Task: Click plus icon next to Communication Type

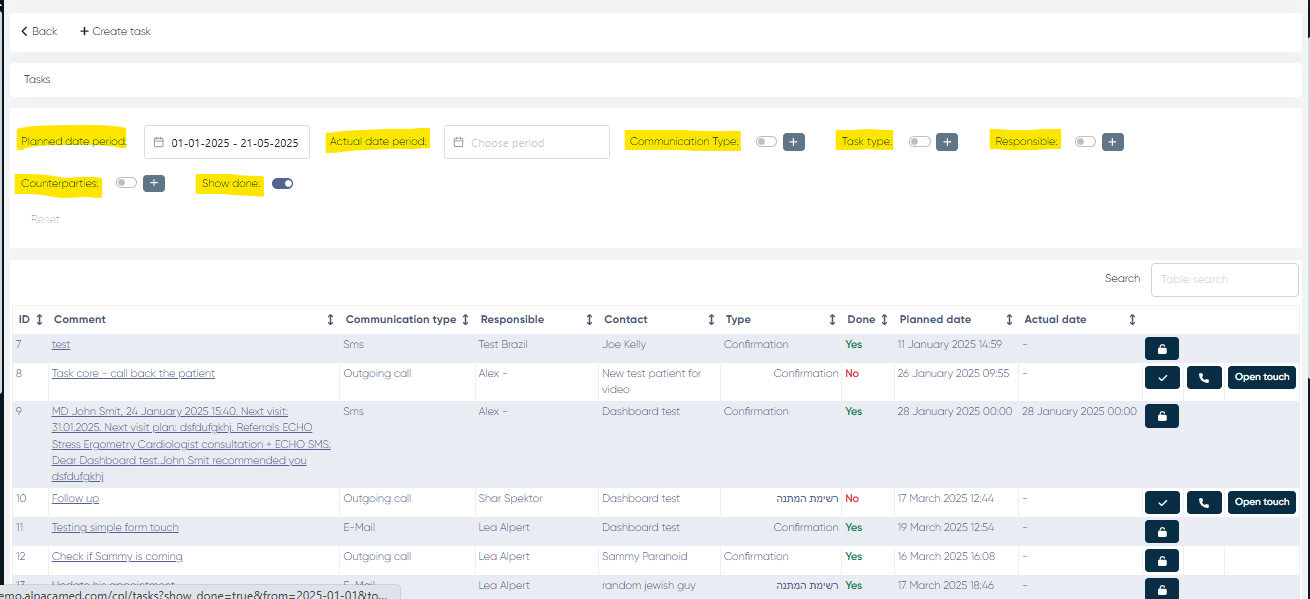Action: [794, 142]
